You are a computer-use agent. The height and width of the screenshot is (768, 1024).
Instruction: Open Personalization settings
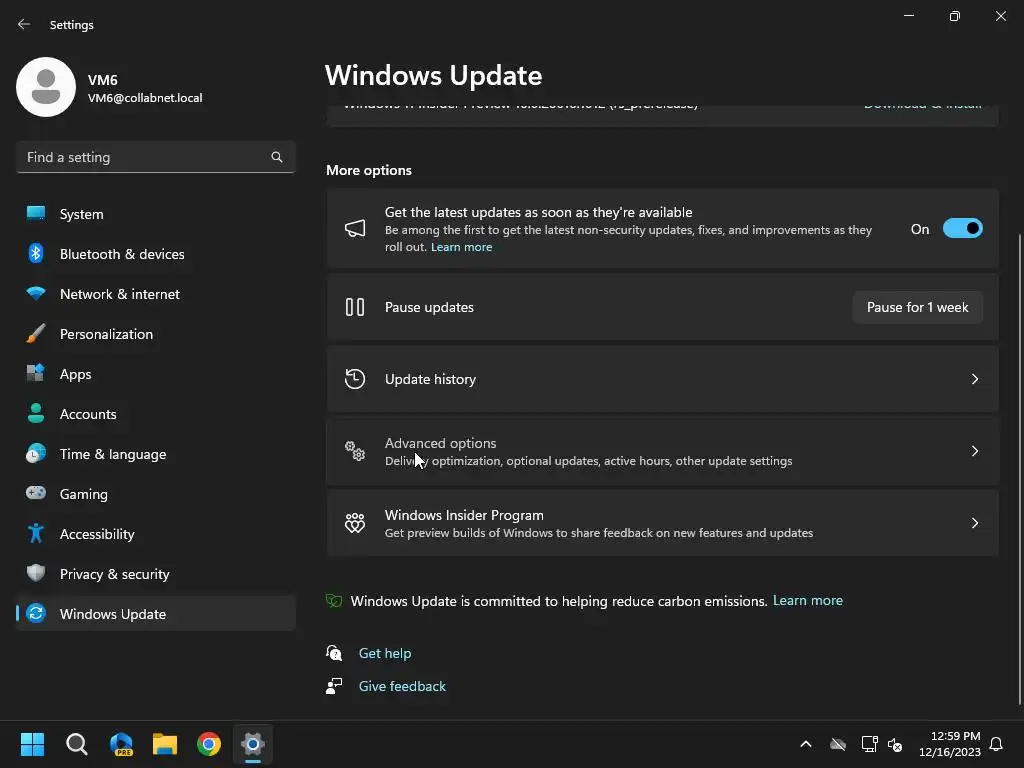pos(155,334)
